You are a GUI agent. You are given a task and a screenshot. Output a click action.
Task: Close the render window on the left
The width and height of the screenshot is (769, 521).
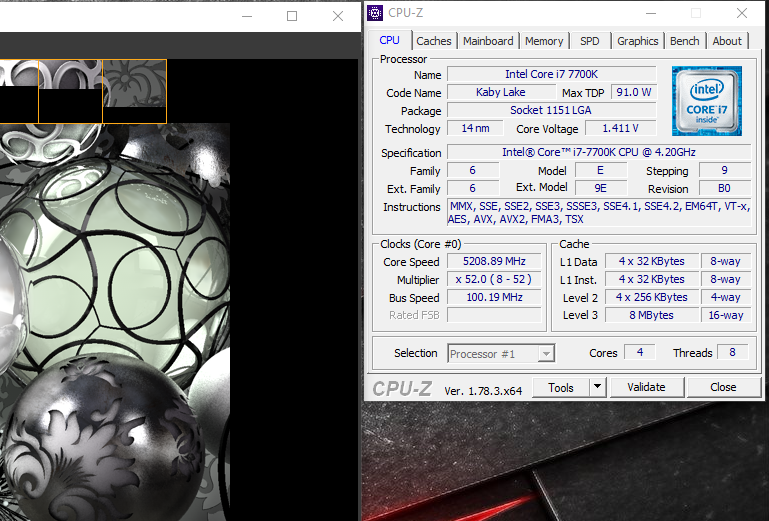pyautogui.click(x=337, y=16)
